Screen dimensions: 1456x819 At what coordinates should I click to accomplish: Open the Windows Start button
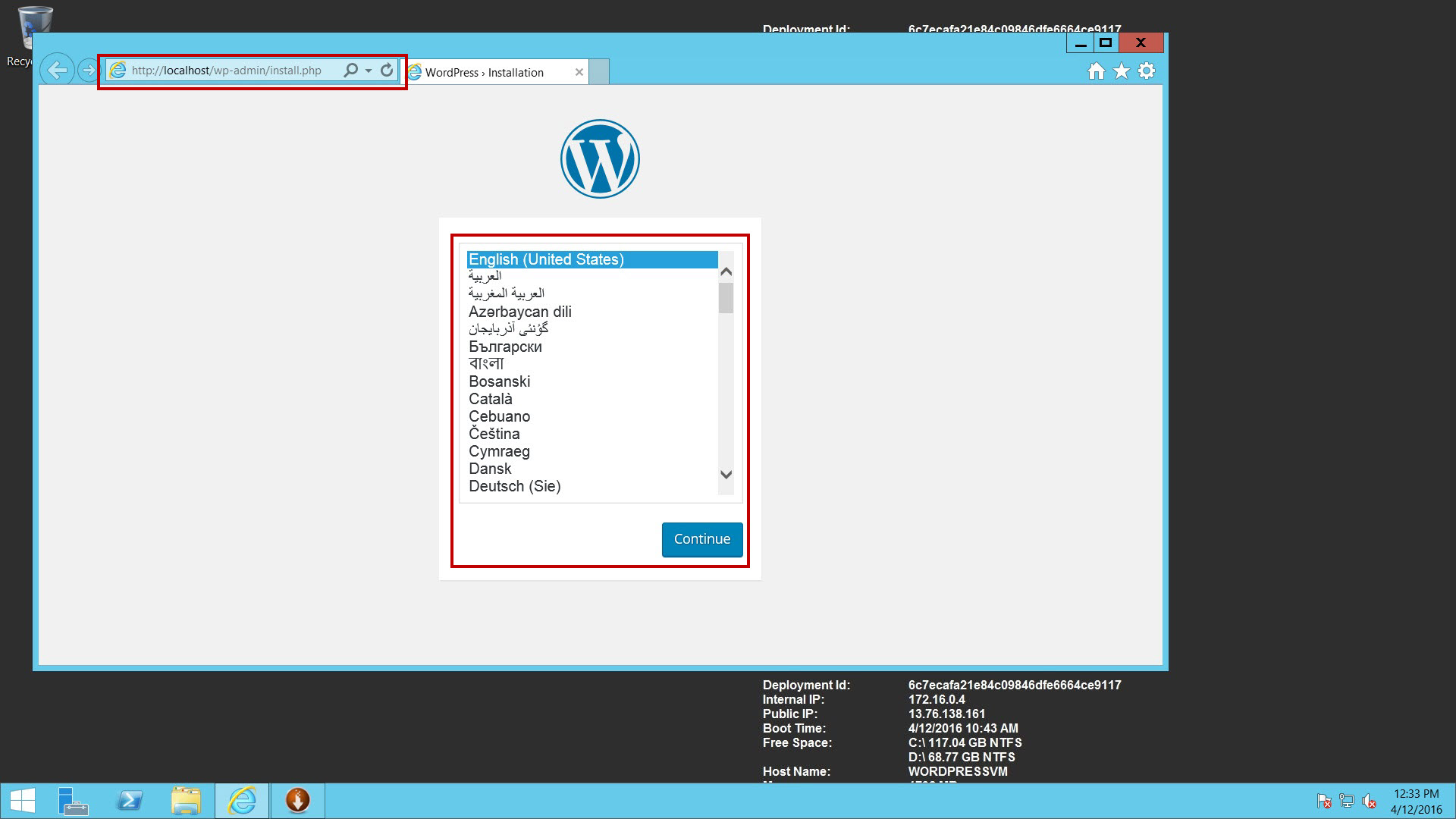click(22, 801)
